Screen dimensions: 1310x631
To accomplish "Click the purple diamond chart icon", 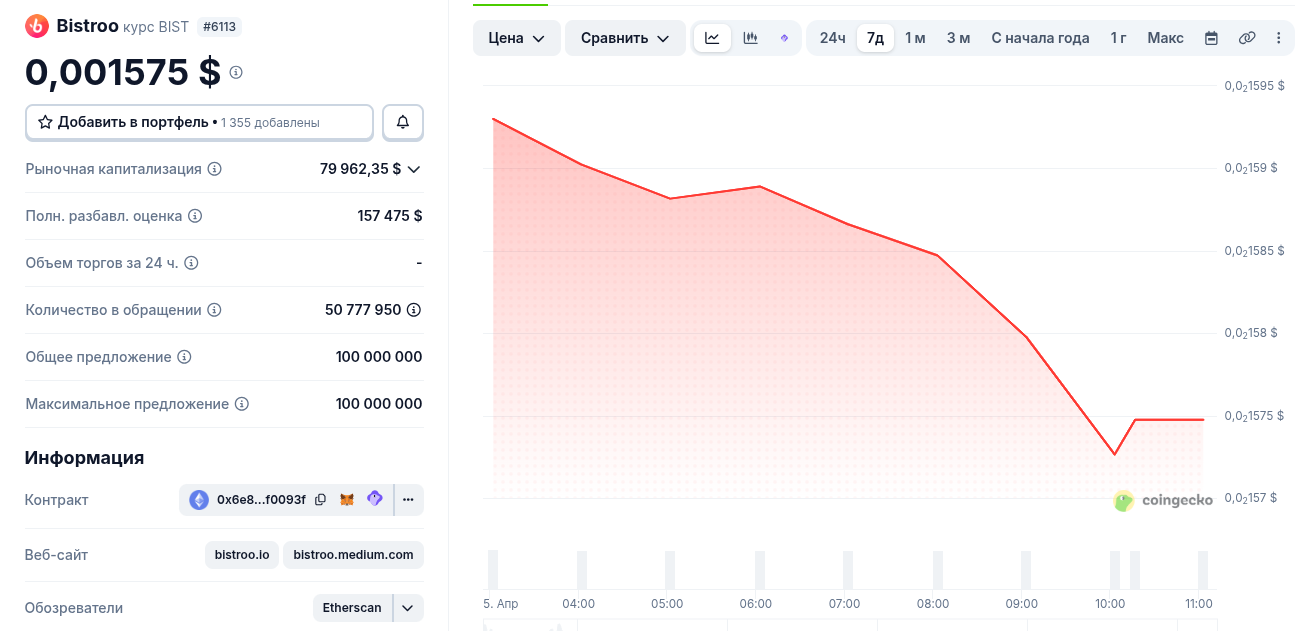I will [x=784, y=38].
